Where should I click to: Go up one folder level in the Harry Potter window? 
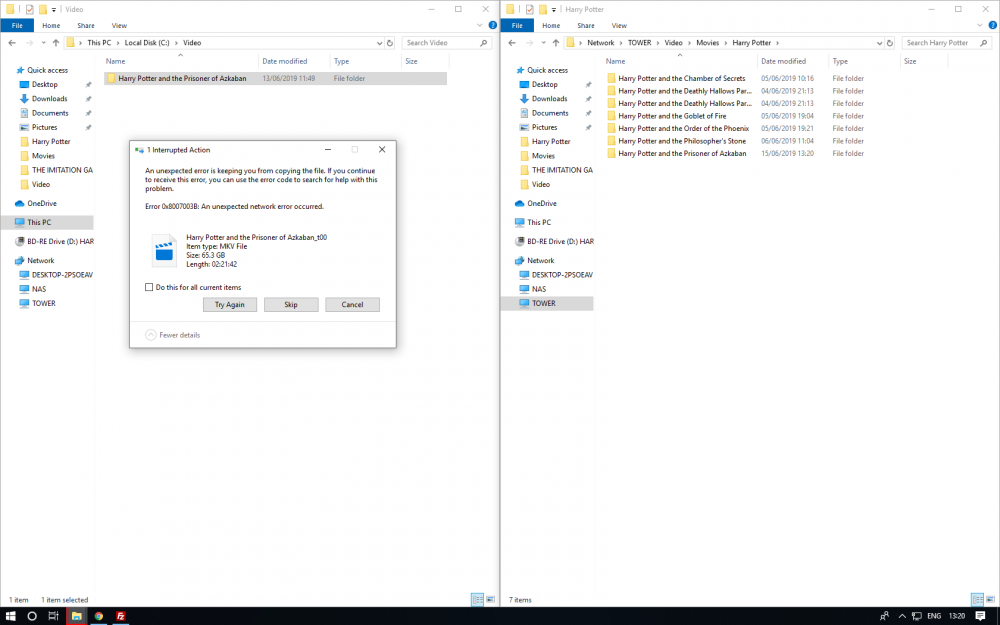(x=555, y=43)
